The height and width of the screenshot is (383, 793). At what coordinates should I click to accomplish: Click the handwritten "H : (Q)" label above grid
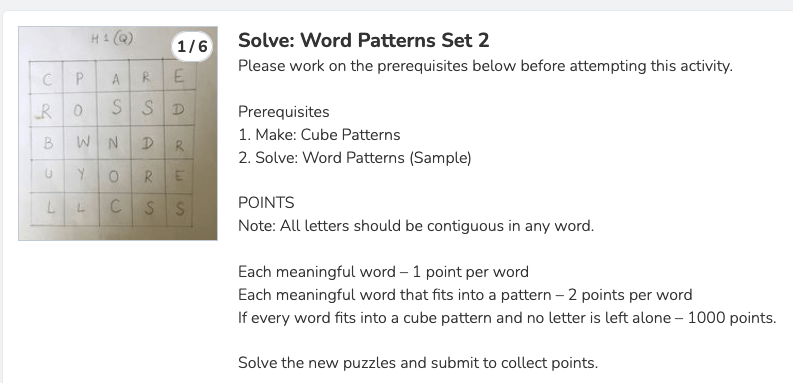tap(111, 39)
